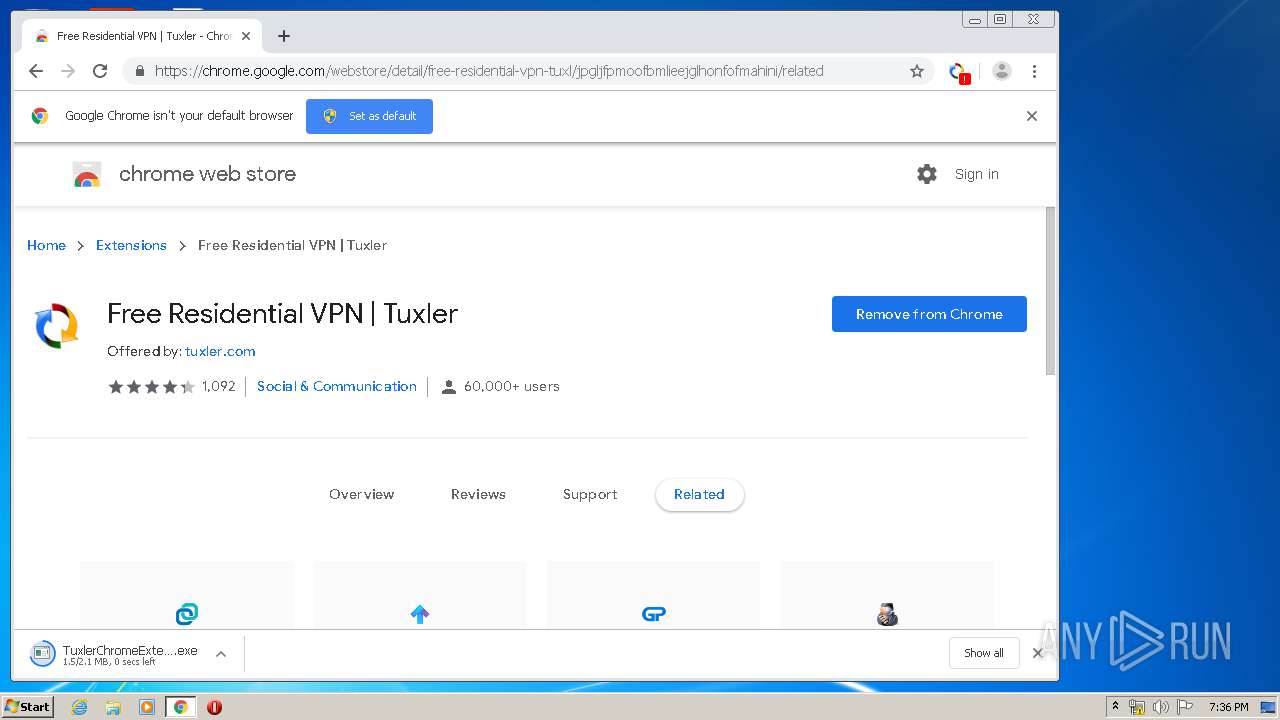The height and width of the screenshot is (720, 1280).
Task: Click the page vertical scrollbar
Action: click(x=1050, y=290)
